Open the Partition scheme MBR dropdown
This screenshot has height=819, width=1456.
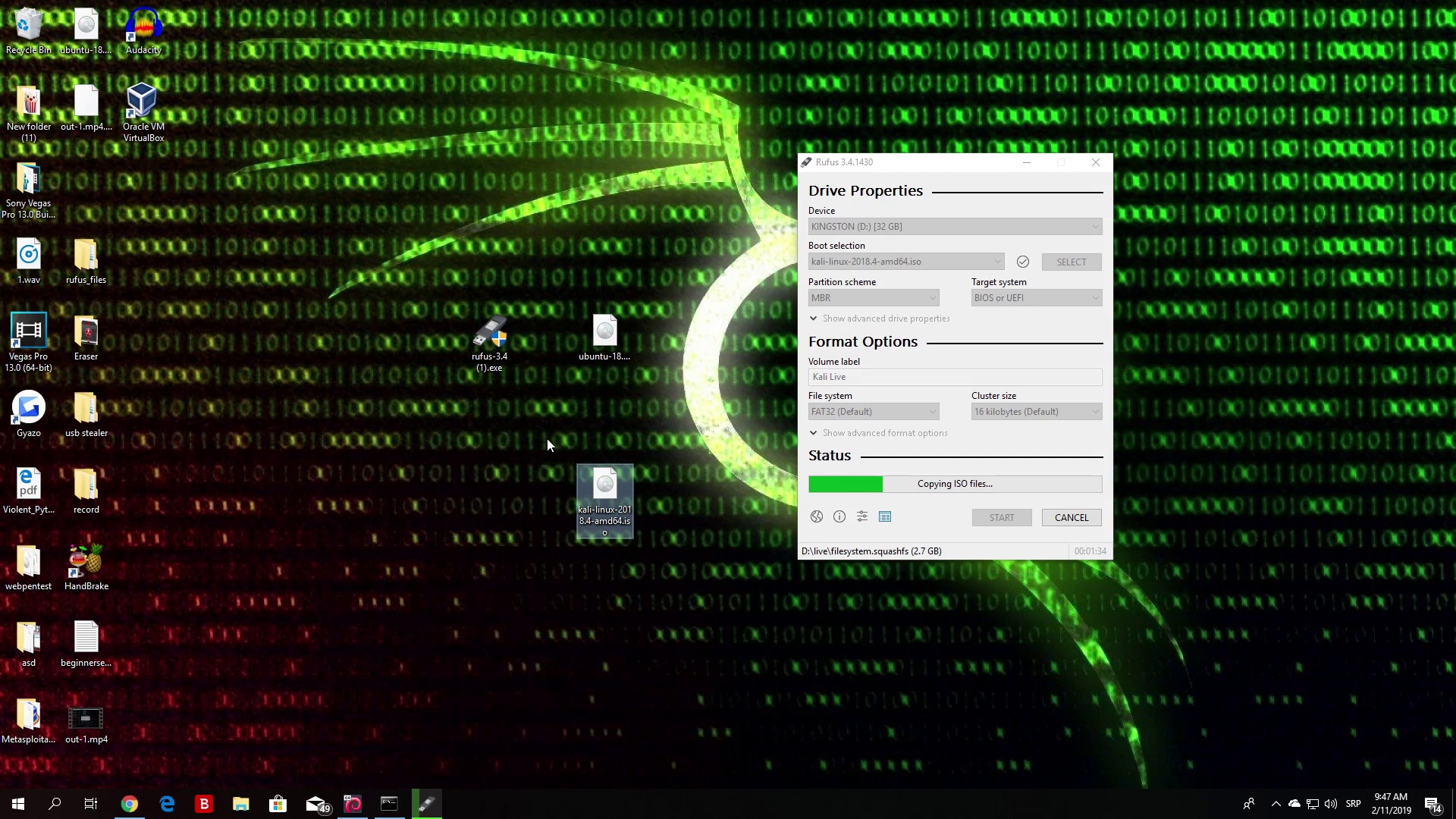874,298
